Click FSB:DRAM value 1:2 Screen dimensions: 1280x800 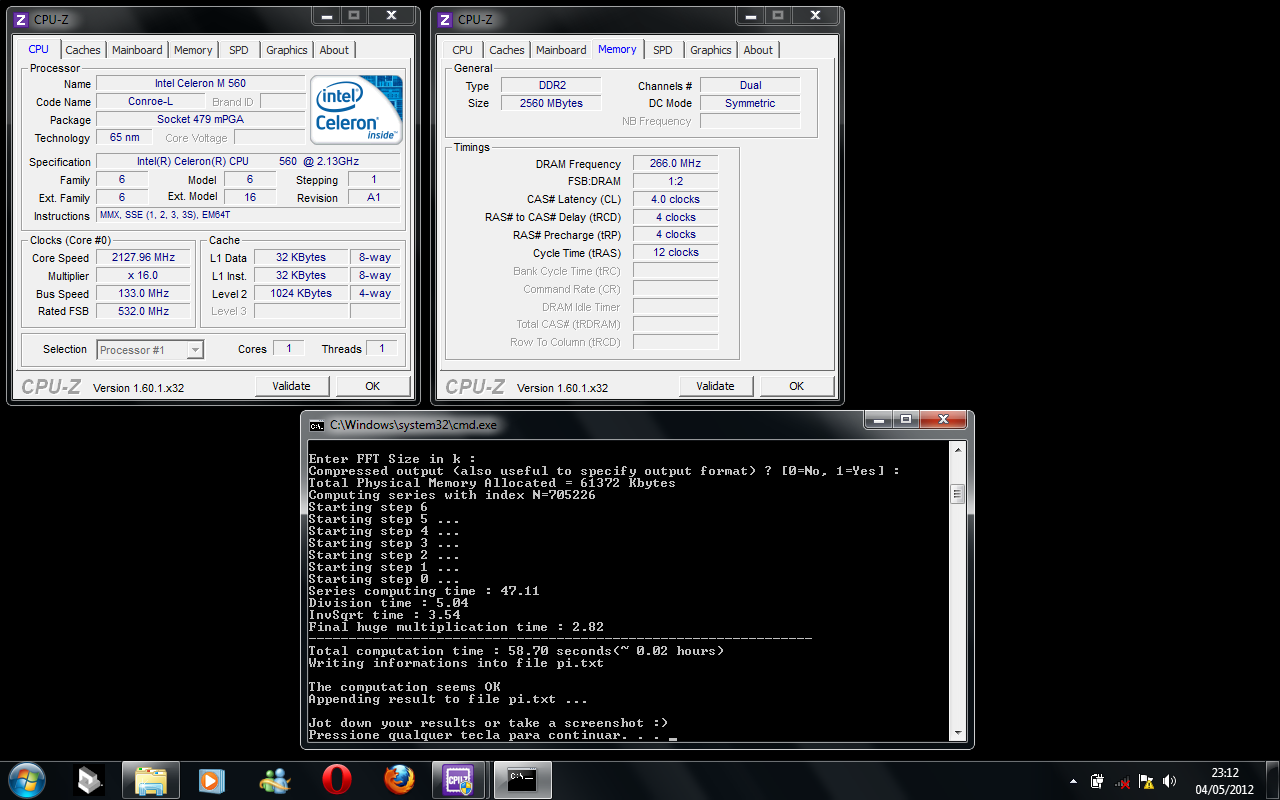click(675, 182)
